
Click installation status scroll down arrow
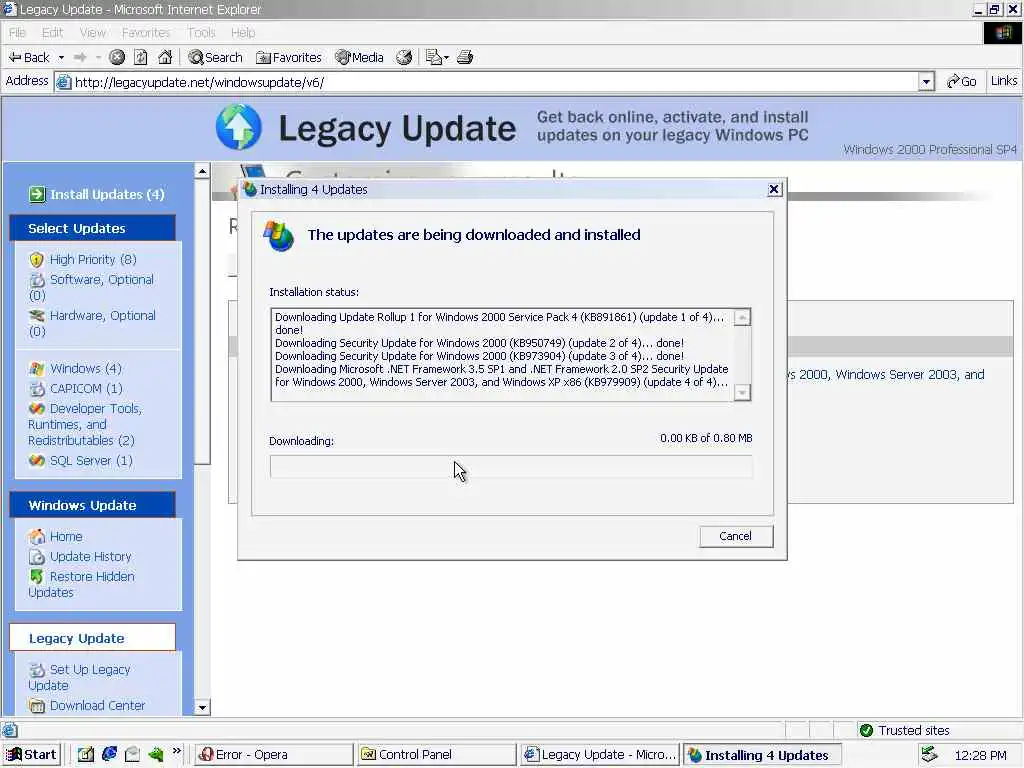(743, 392)
